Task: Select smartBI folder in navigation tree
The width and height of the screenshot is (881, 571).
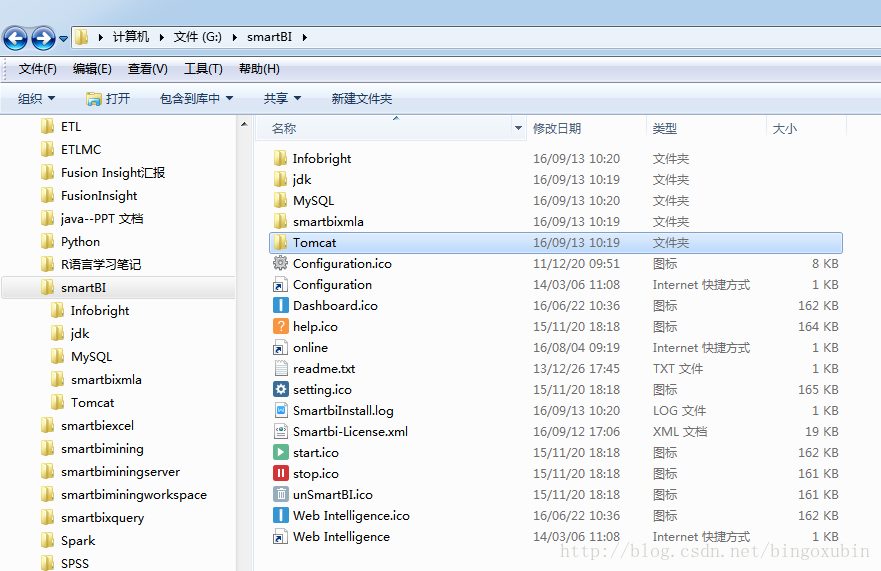Action: [119, 288]
